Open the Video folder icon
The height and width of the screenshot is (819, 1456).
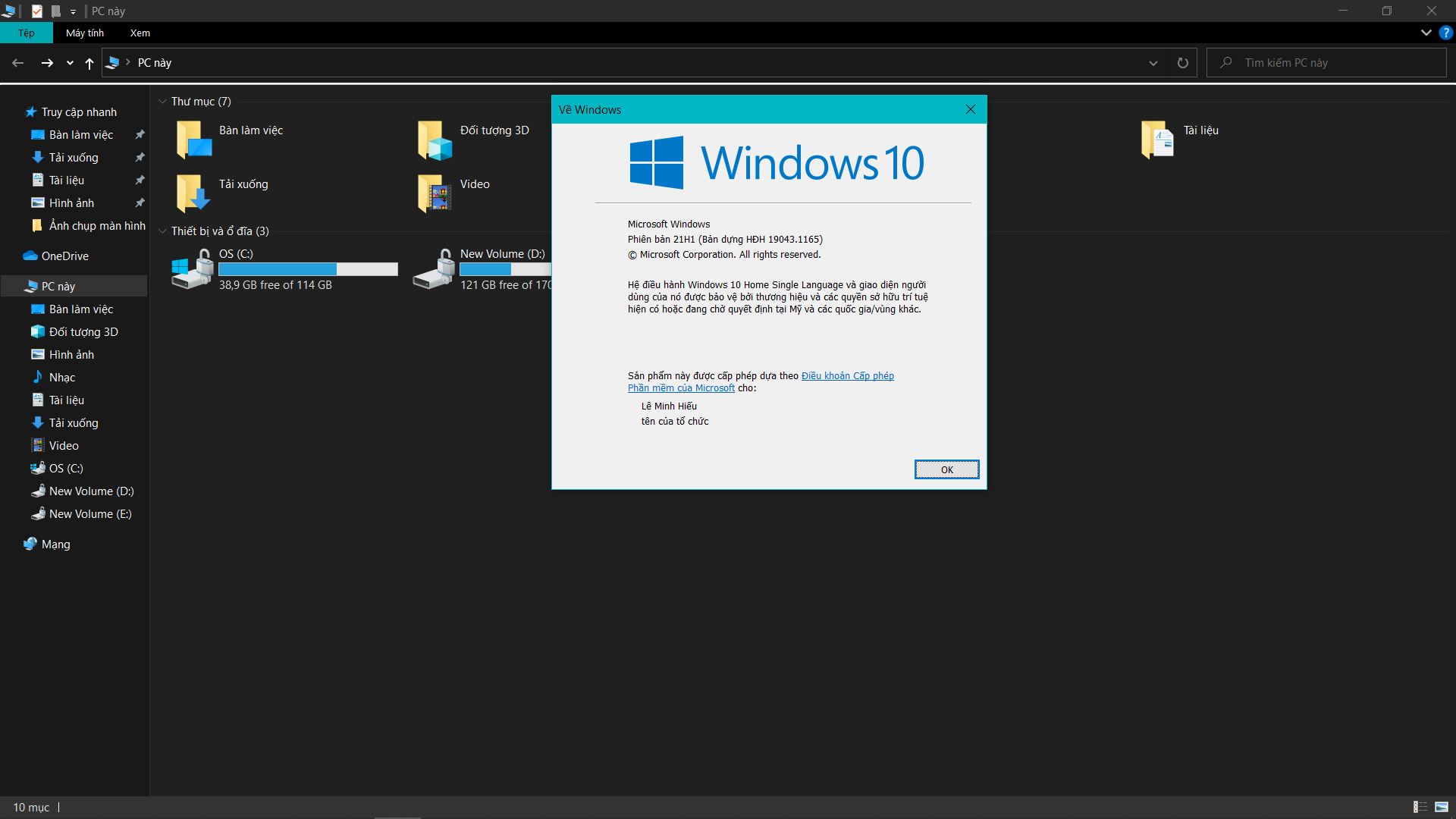435,193
